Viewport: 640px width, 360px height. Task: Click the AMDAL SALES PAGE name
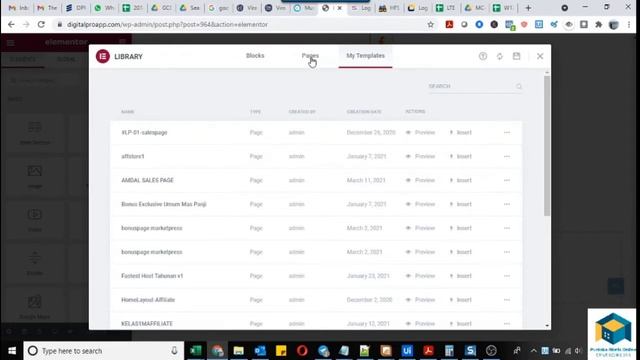tap(147, 180)
